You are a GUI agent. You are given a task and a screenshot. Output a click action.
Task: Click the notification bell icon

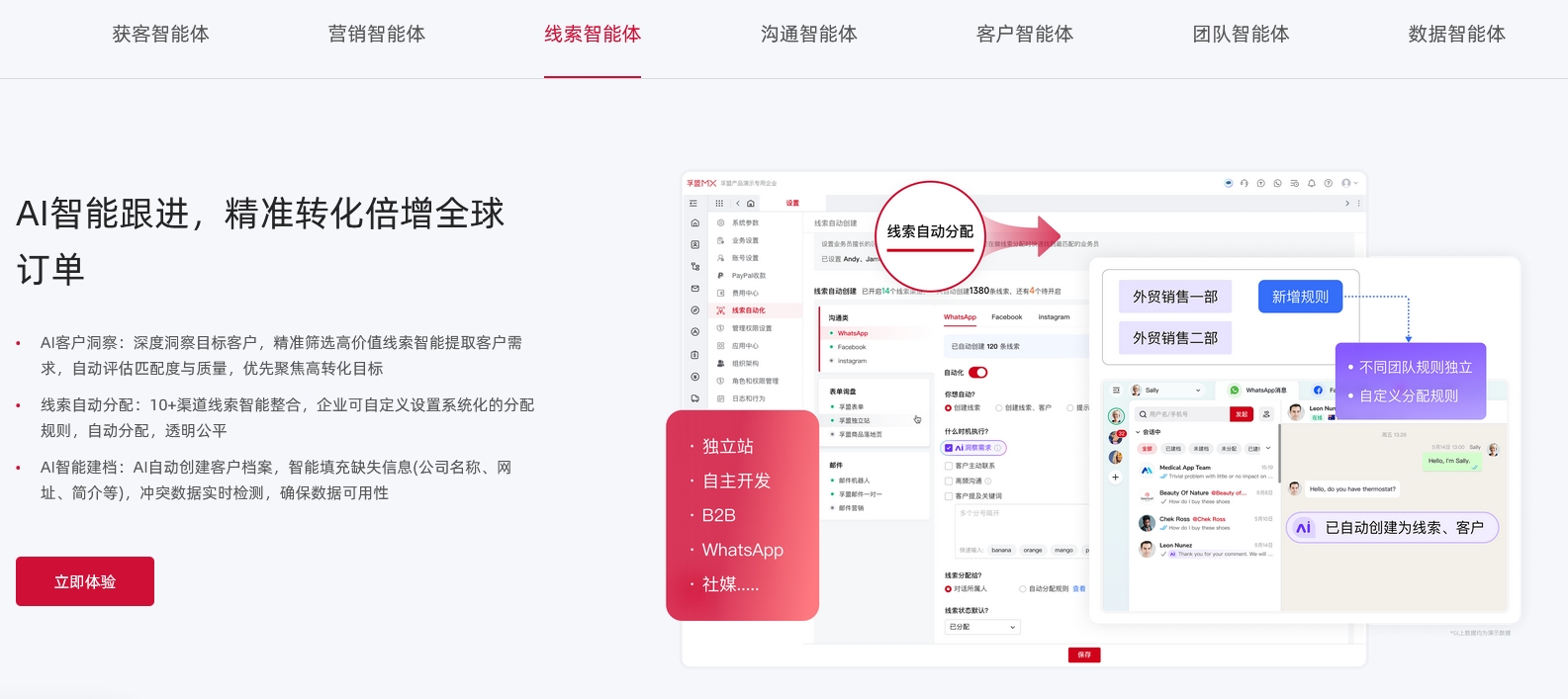tap(1312, 183)
